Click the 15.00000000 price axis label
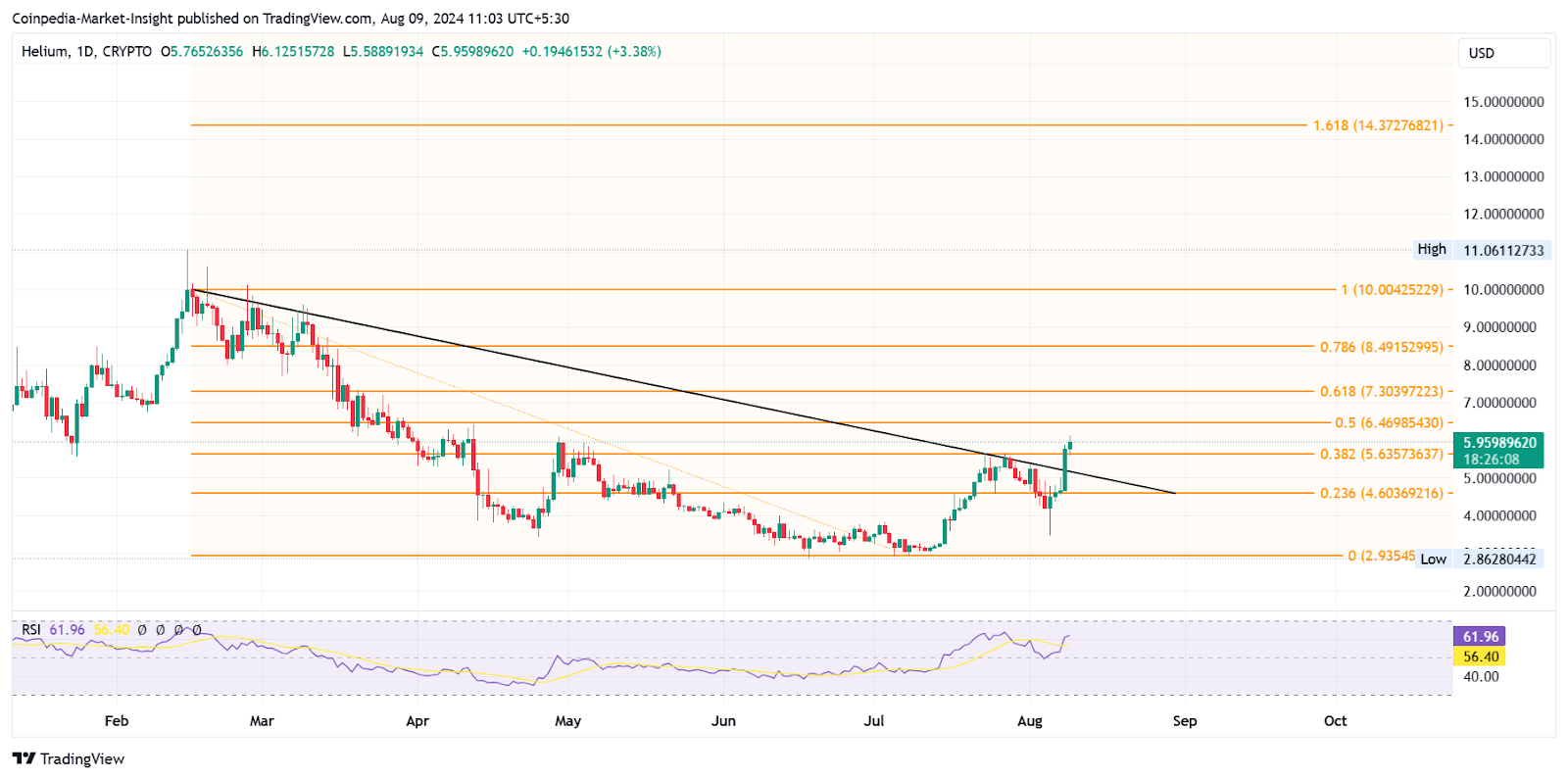1568x779 pixels. [1503, 102]
